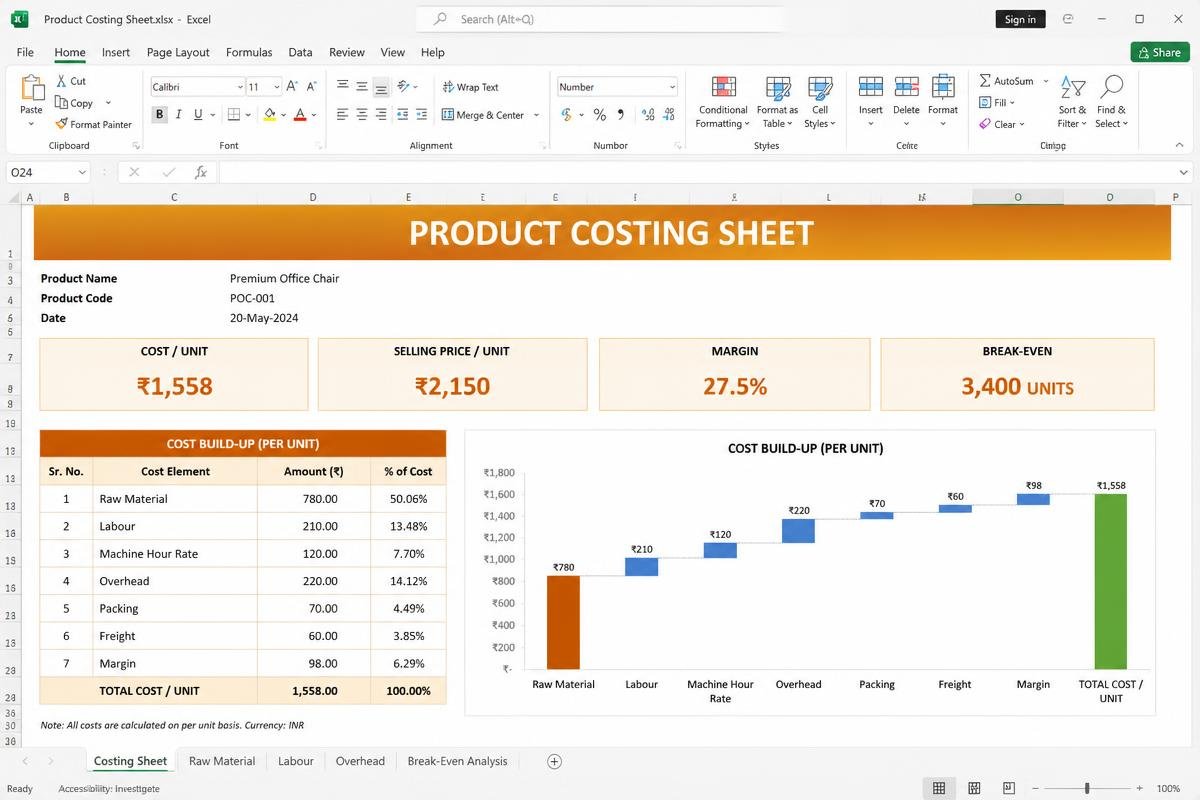
Task: Switch to the Formulas tab
Action: [x=249, y=52]
